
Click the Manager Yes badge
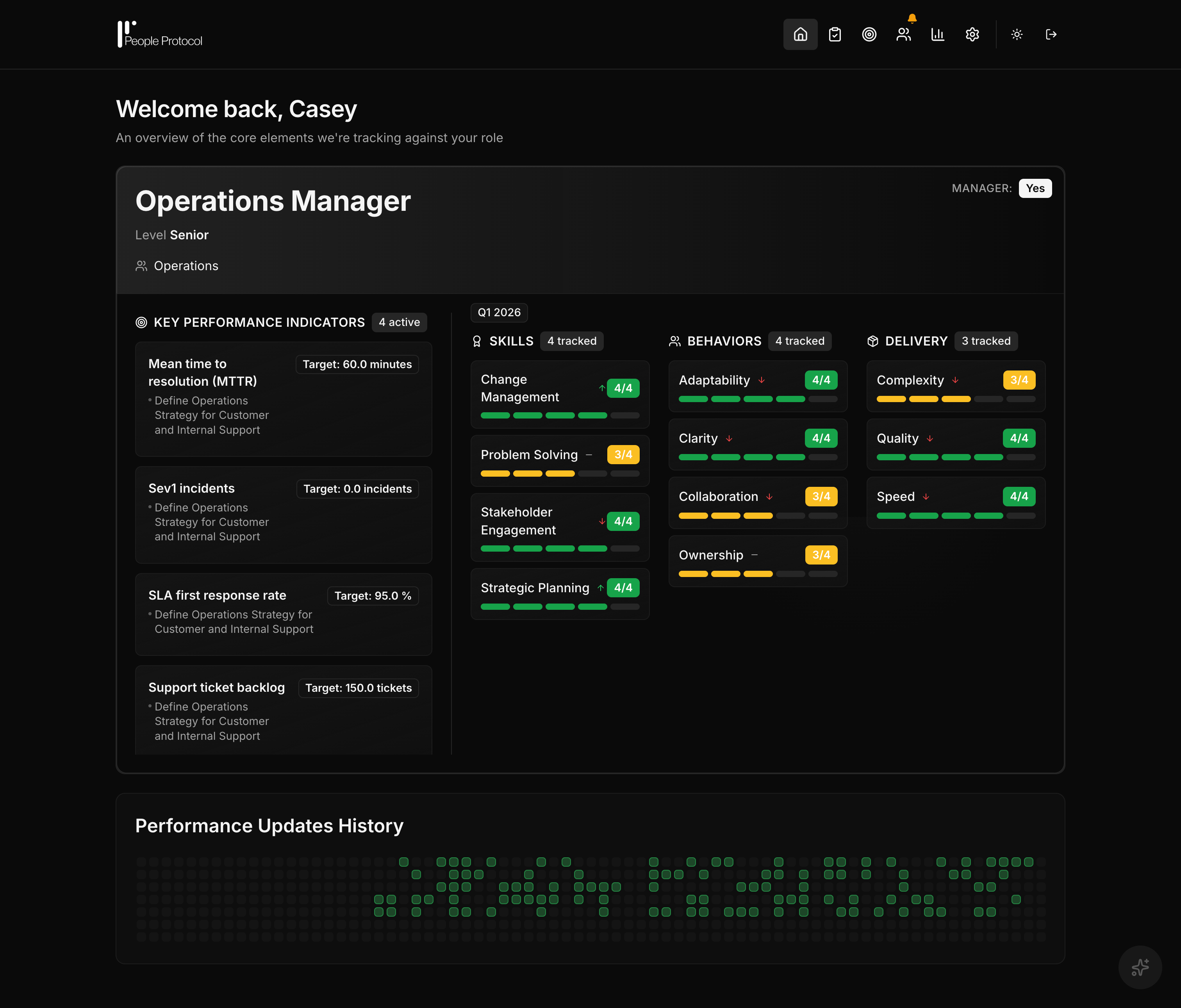pos(1035,188)
